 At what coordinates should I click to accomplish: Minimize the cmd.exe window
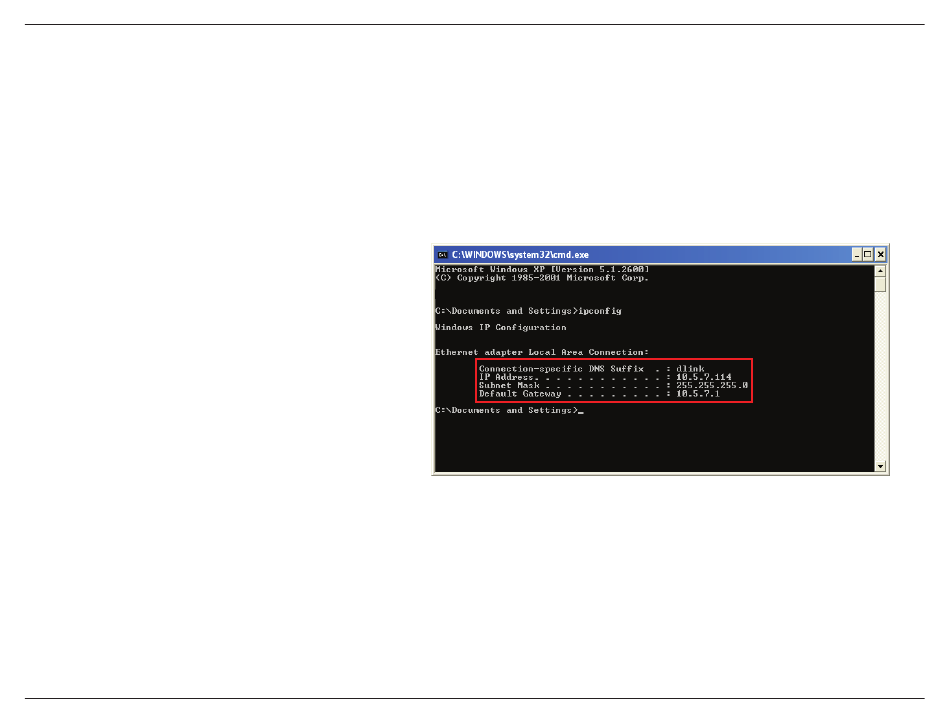pos(857,255)
